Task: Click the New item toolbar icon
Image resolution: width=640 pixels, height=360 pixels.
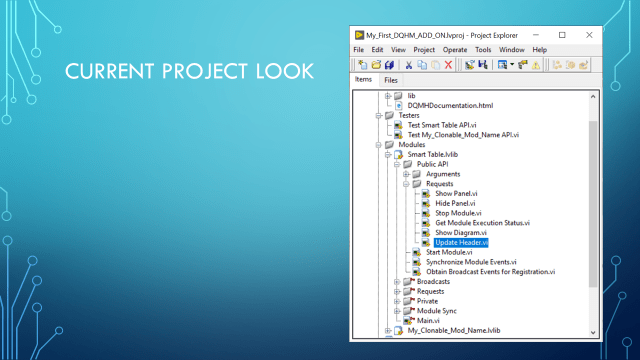Action: tap(362, 65)
